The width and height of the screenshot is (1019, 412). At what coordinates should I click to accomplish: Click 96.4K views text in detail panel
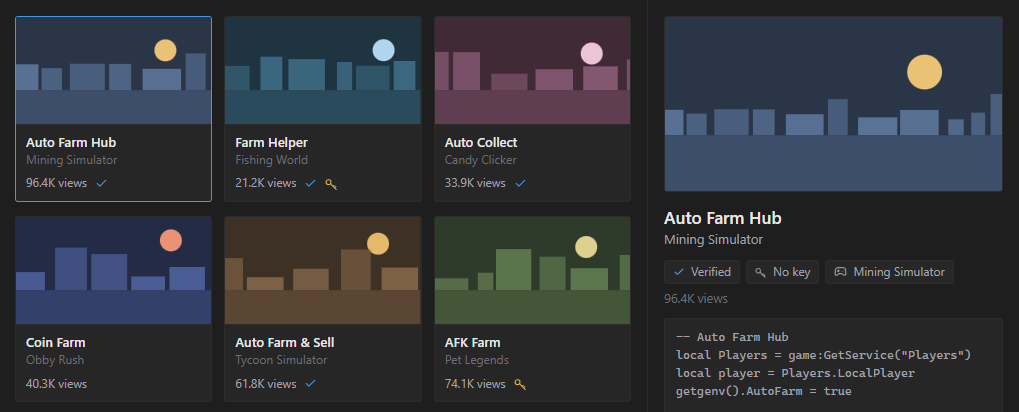[x=696, y=299]
